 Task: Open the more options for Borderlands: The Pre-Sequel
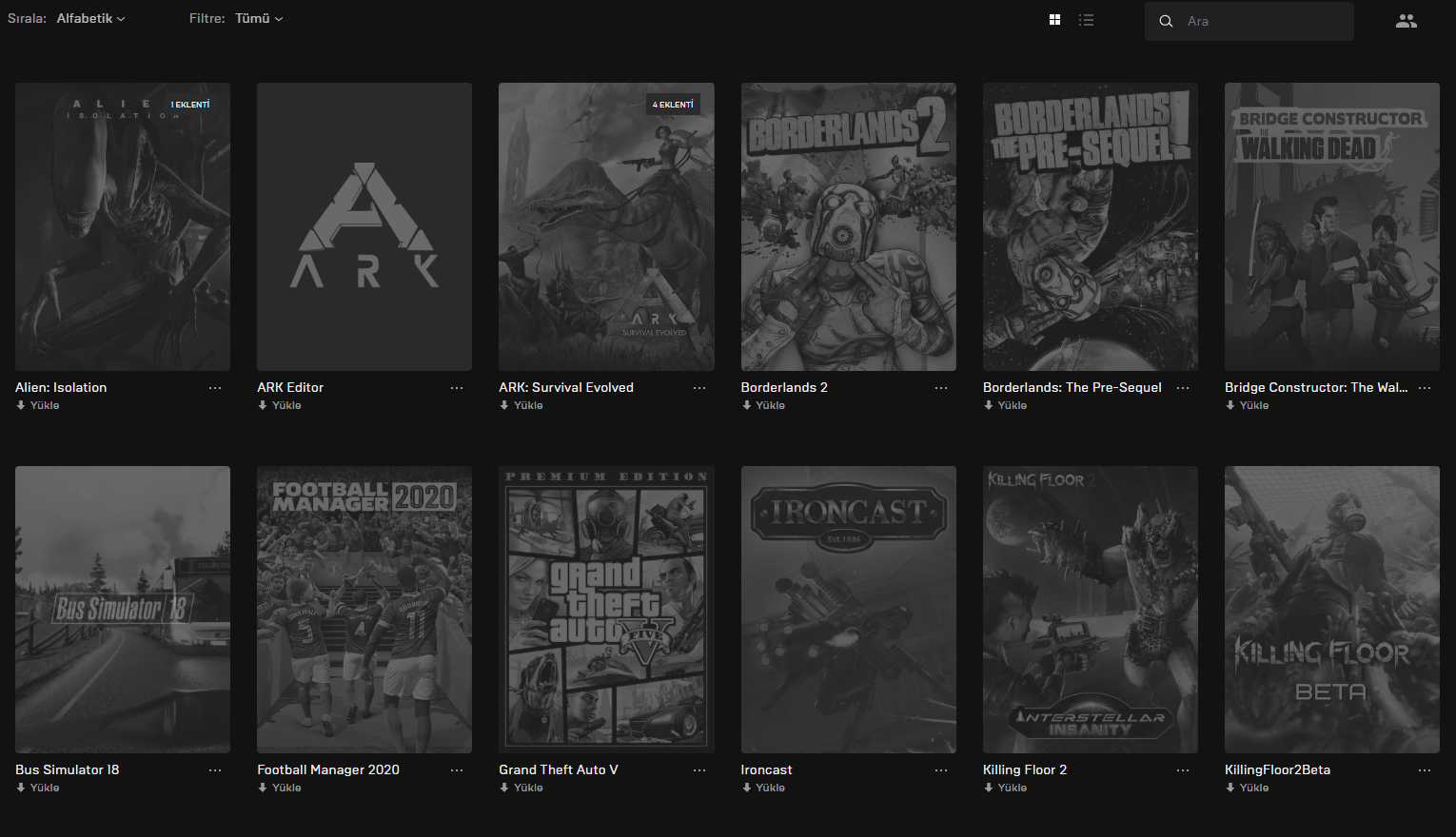click(1183, 388)
